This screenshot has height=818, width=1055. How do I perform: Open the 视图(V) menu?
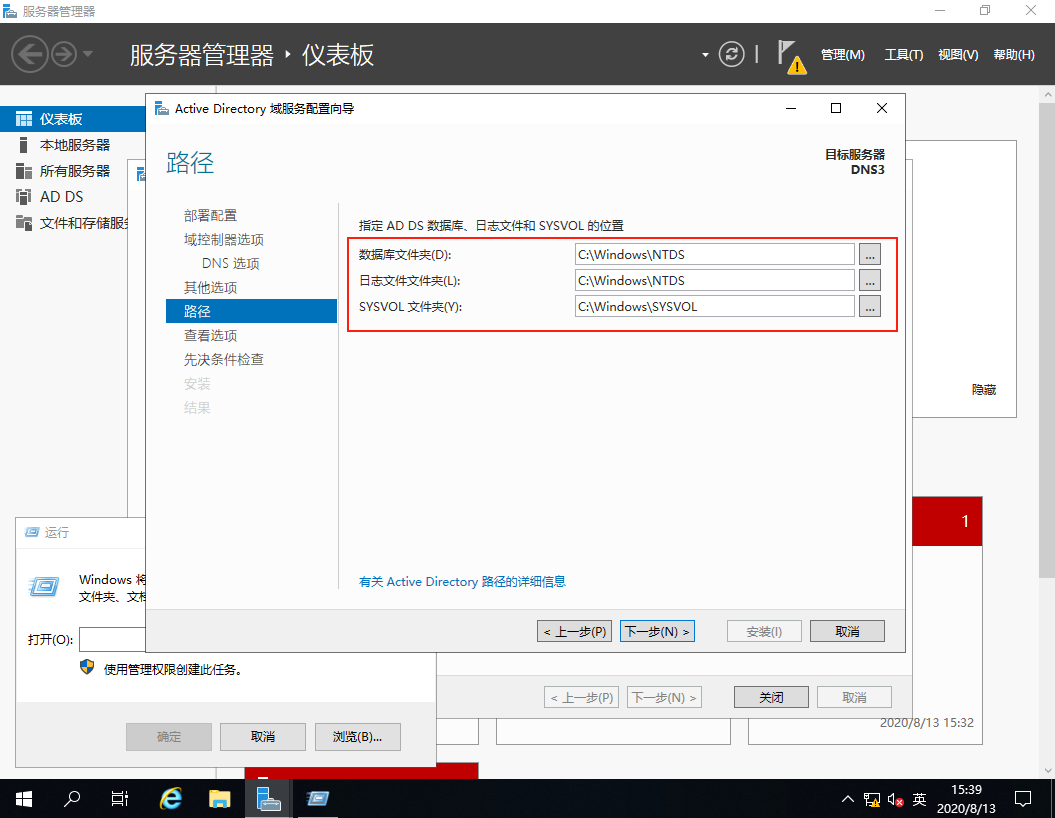958,54
